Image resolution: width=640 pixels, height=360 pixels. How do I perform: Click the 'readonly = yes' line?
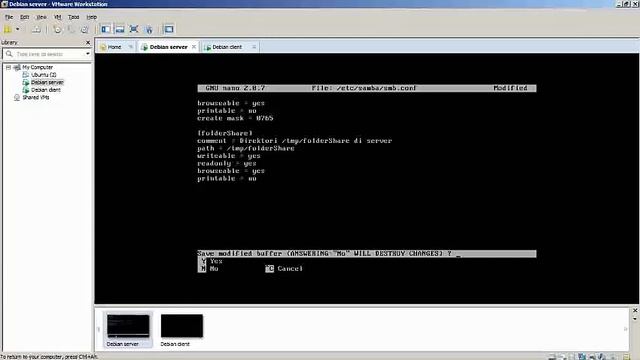tap(227, 164)
